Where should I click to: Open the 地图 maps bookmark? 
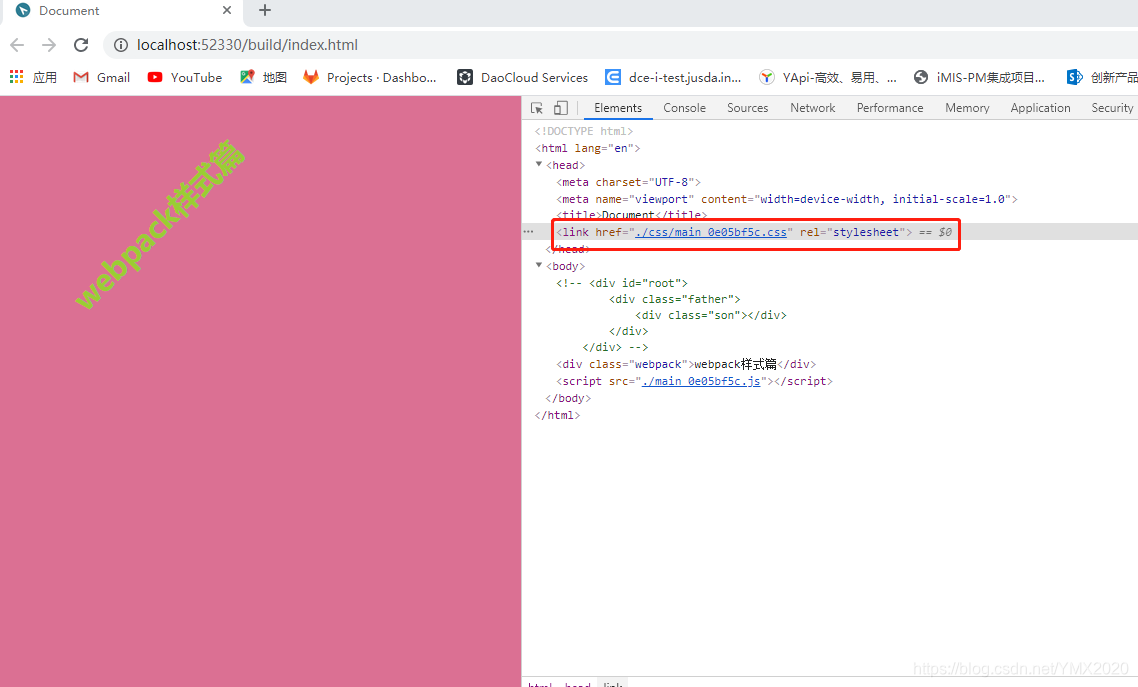click(x=263, y=77)
